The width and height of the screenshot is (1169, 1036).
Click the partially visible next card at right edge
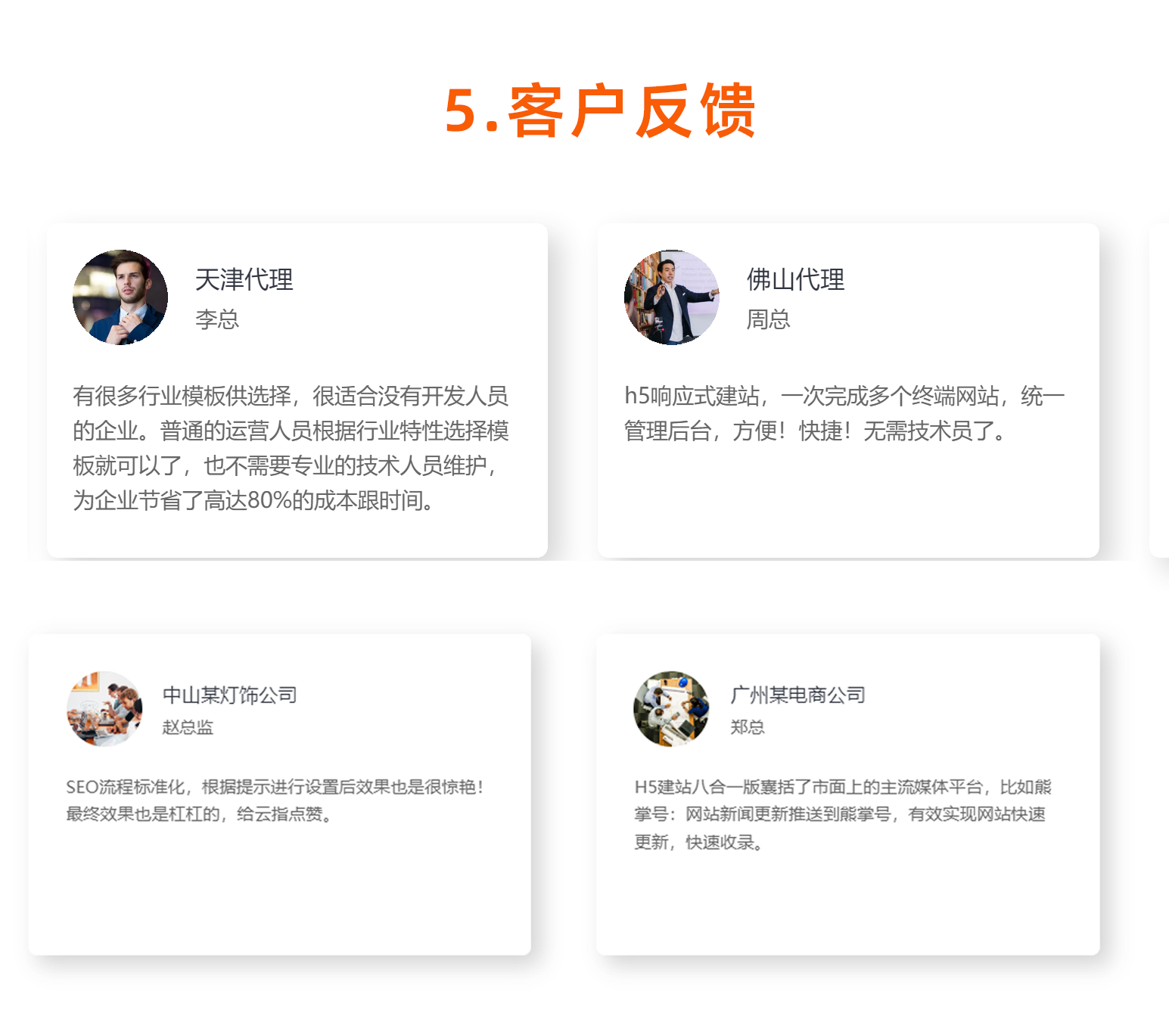click(x=1159, y=390)
